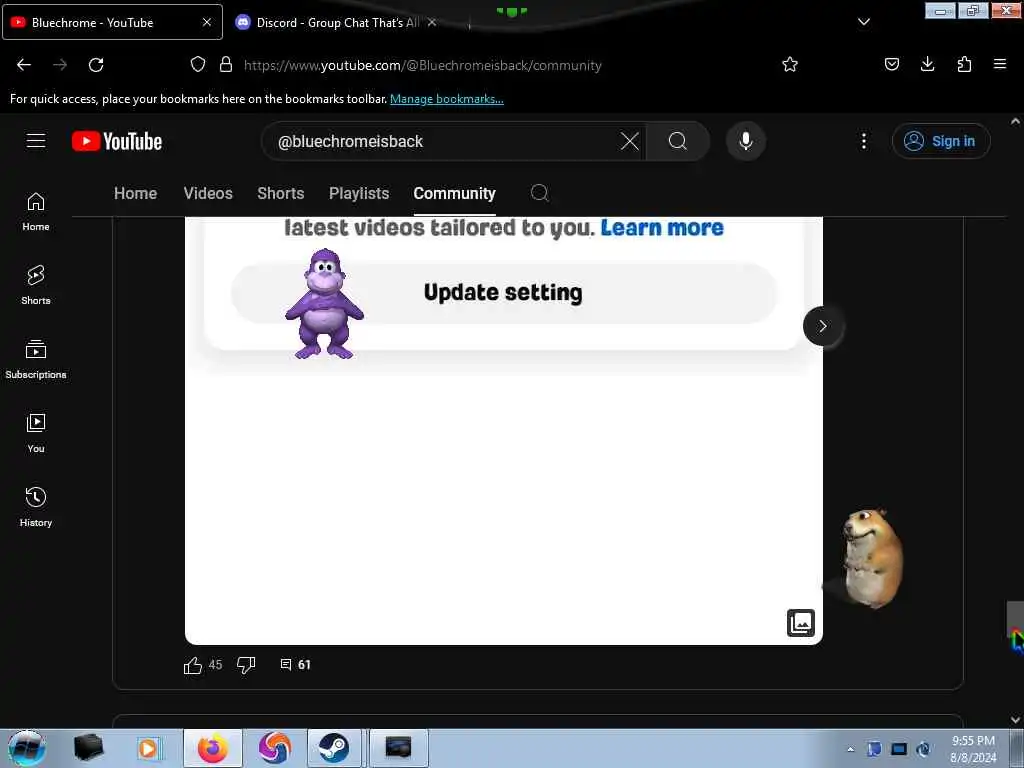Sign in to YouTube
Image resolution: width=1024 pixels, height=768 pixels.
[x=941, y=141]
